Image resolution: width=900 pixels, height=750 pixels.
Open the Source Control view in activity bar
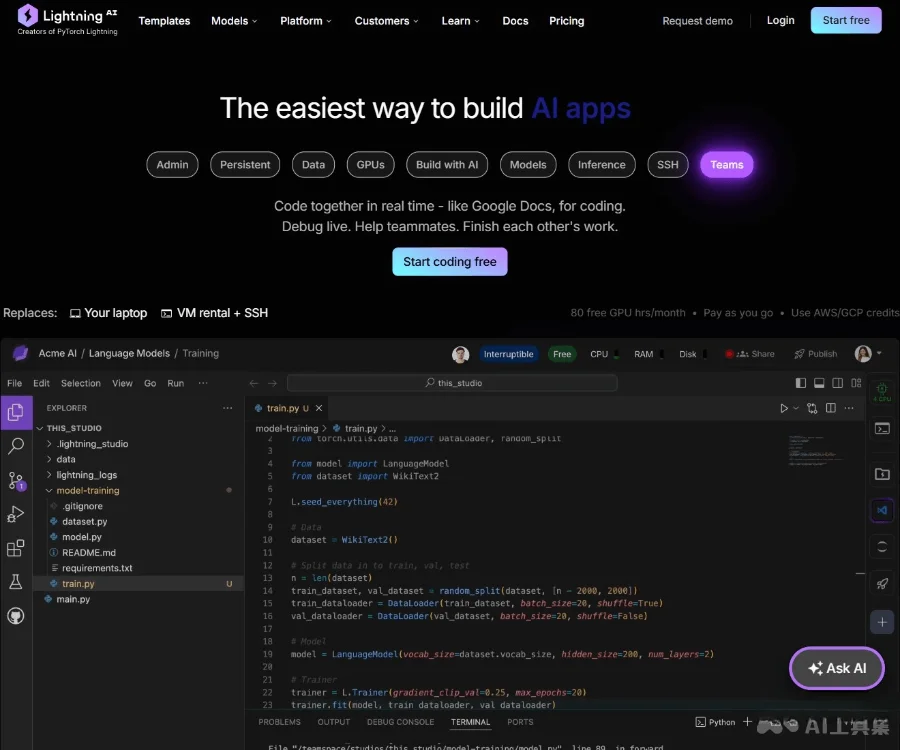tap(15, 481)
